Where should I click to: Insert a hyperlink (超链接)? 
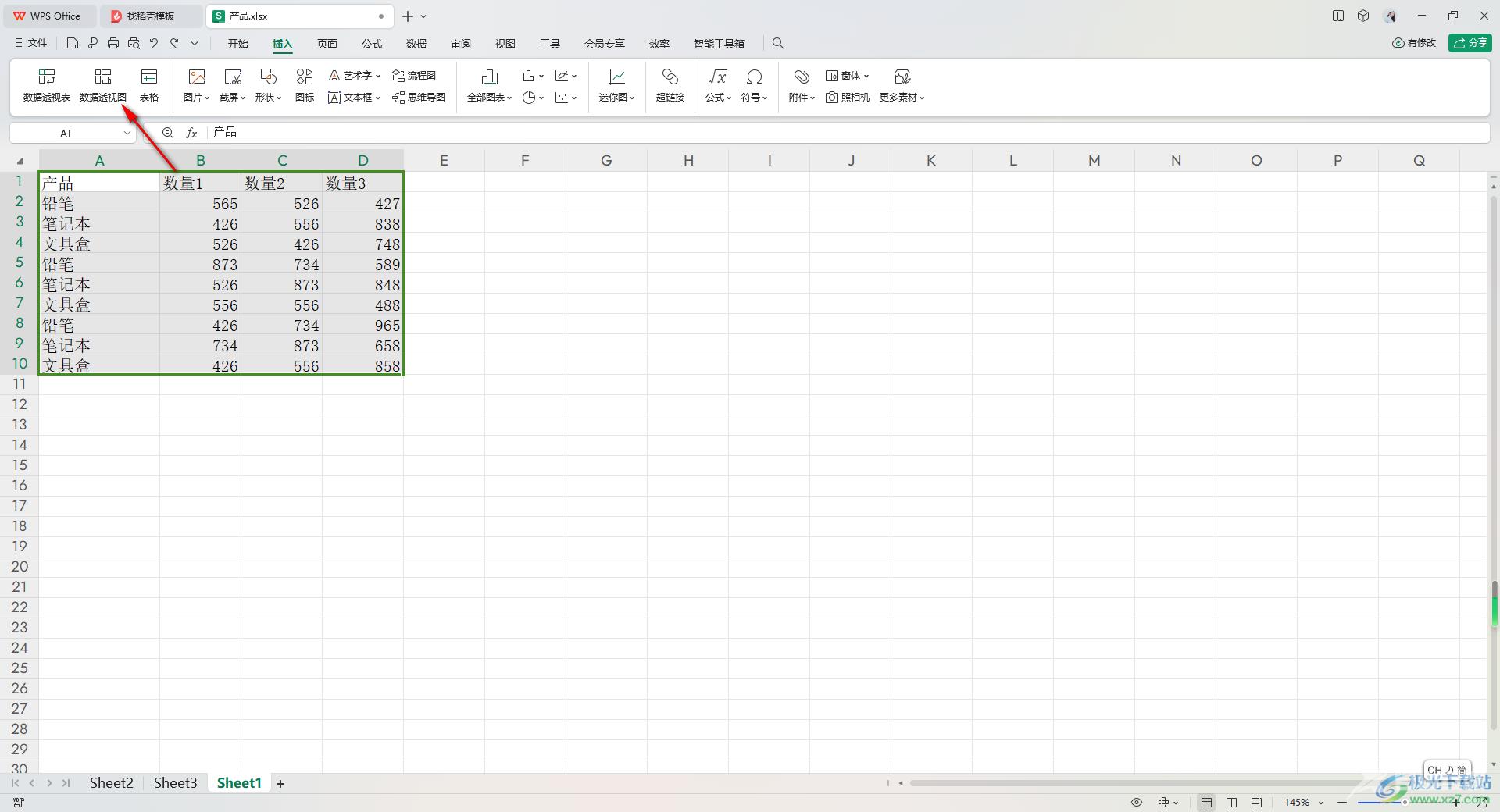670,86
